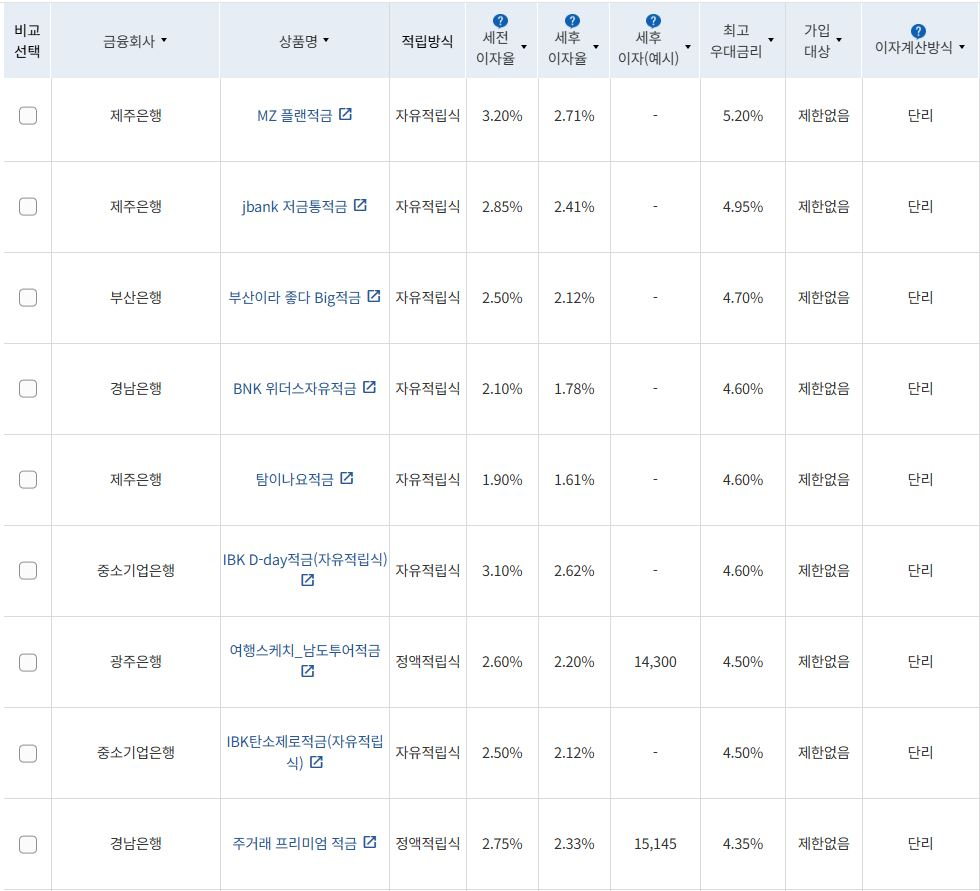Viewport: 980px width, 891px height.
Task: Select the 적립방식 column header
Action: (426, 40)
